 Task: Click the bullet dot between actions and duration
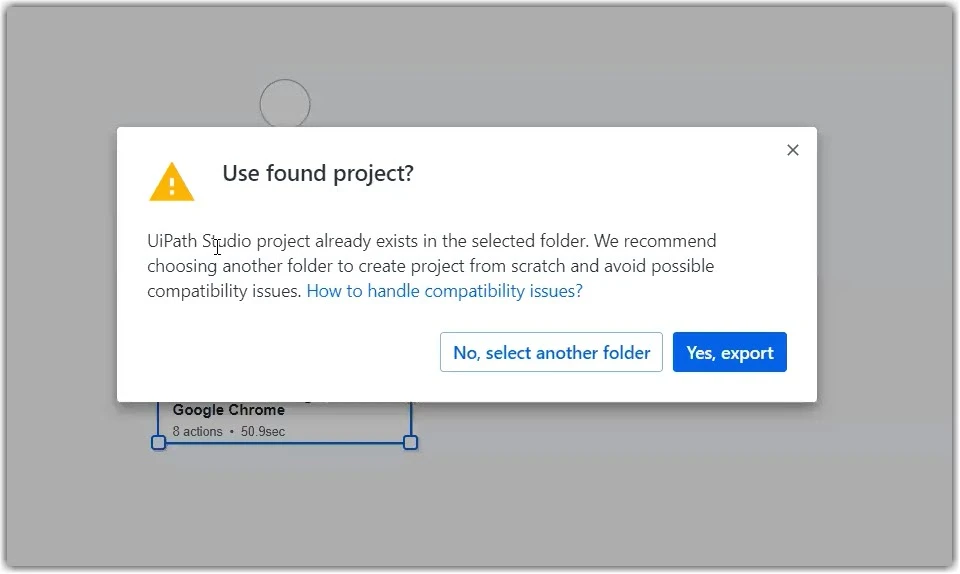pos(231,431)
